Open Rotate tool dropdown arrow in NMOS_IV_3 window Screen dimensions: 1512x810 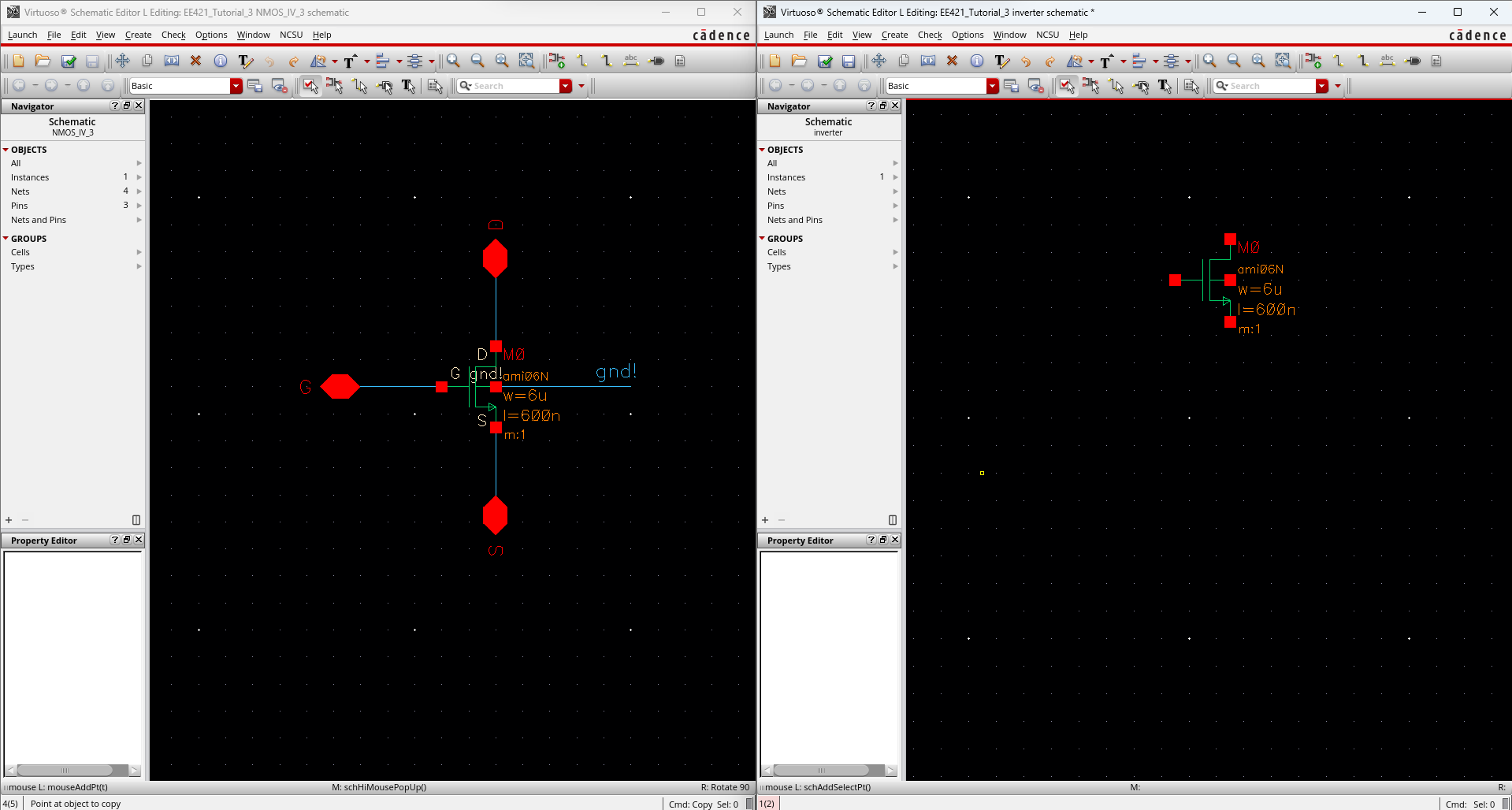[x=335, y=61]
